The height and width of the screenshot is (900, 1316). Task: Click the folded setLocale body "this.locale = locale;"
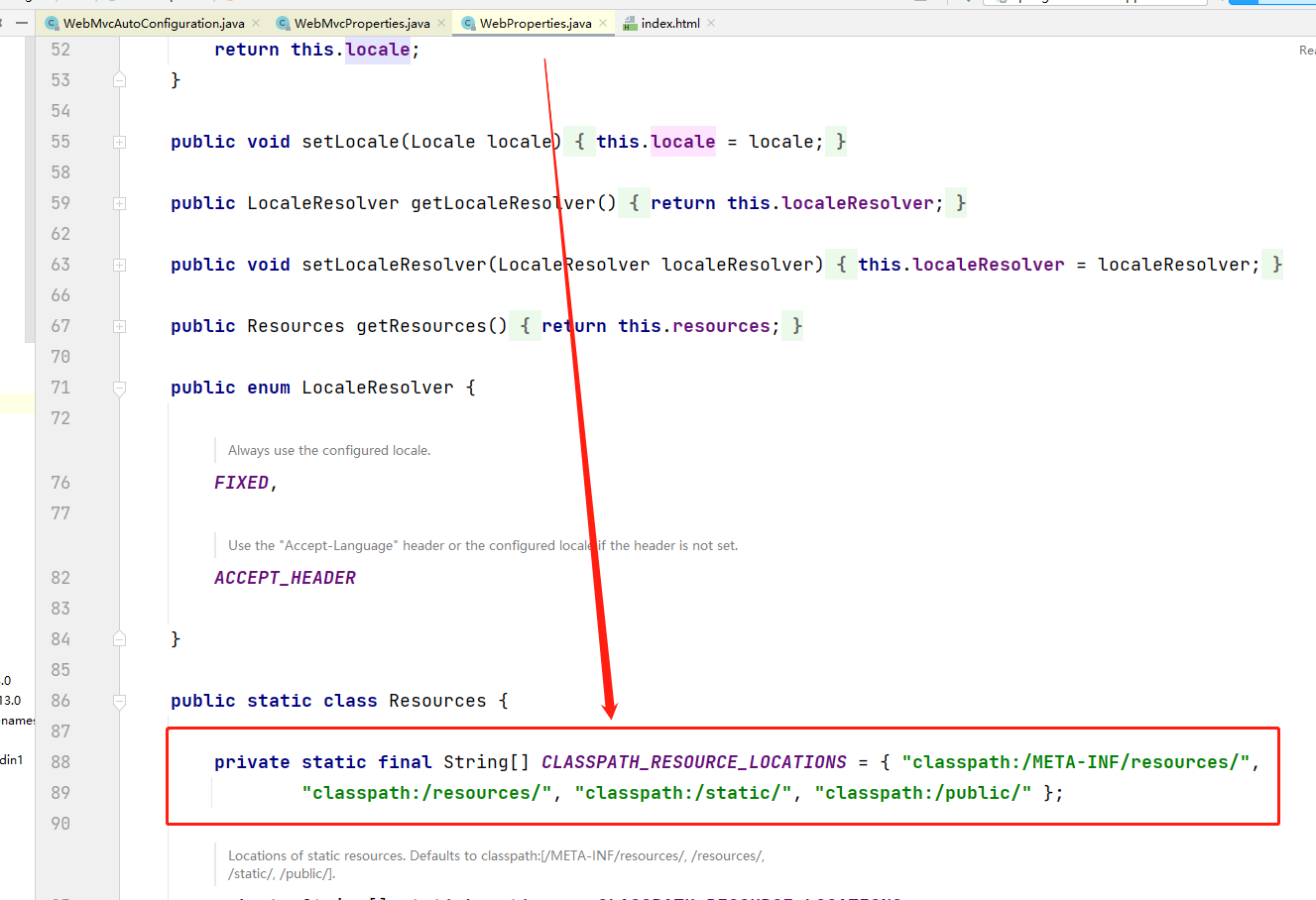click(710, 142)
